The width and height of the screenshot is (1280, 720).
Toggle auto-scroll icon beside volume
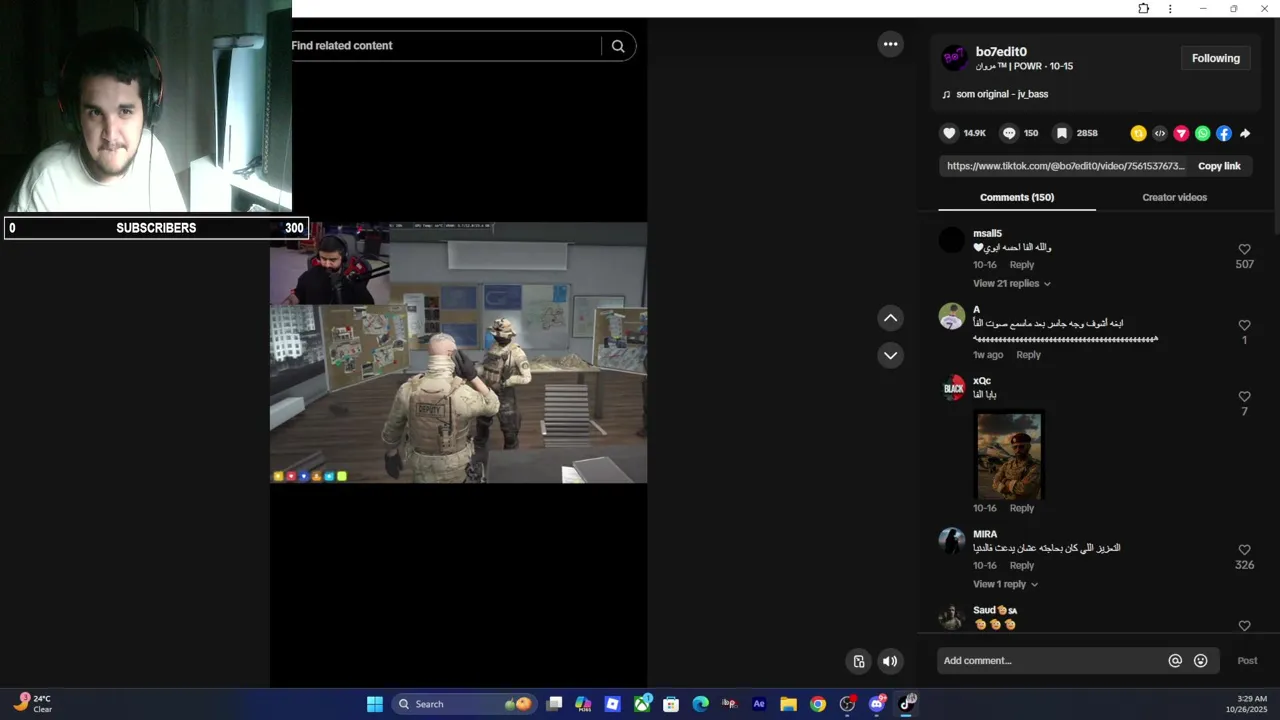coord(859,661)
